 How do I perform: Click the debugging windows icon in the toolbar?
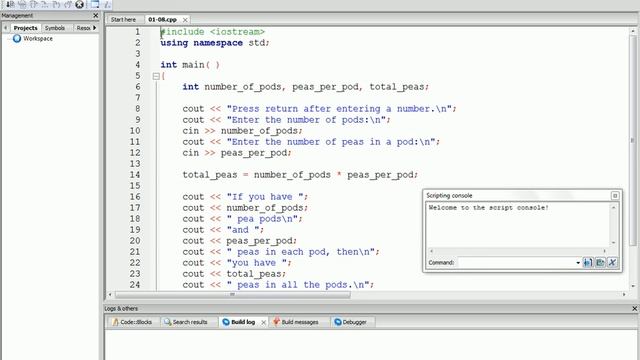[x=95, y=4]
